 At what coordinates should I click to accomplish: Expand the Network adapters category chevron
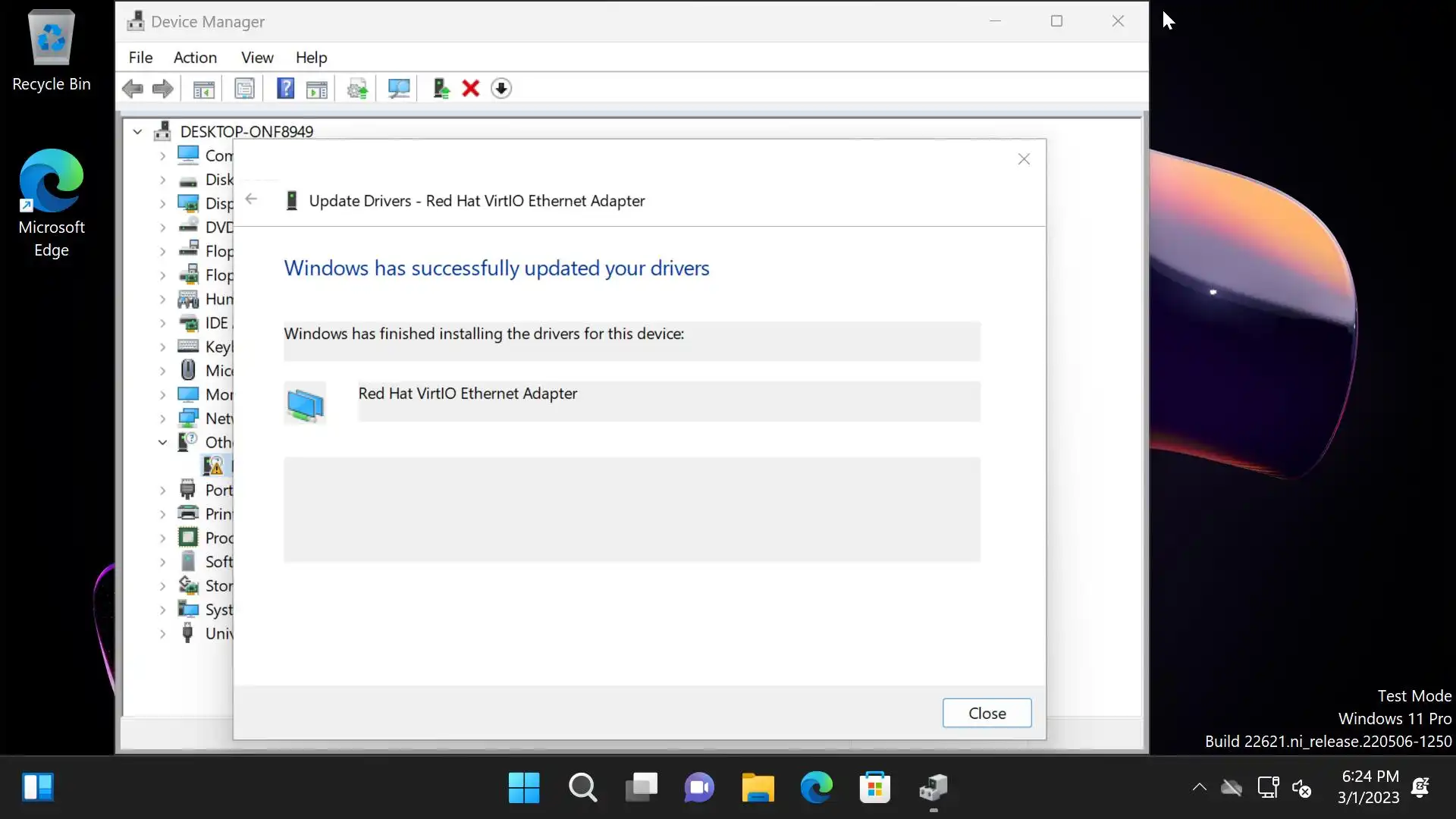coord(162,419)
